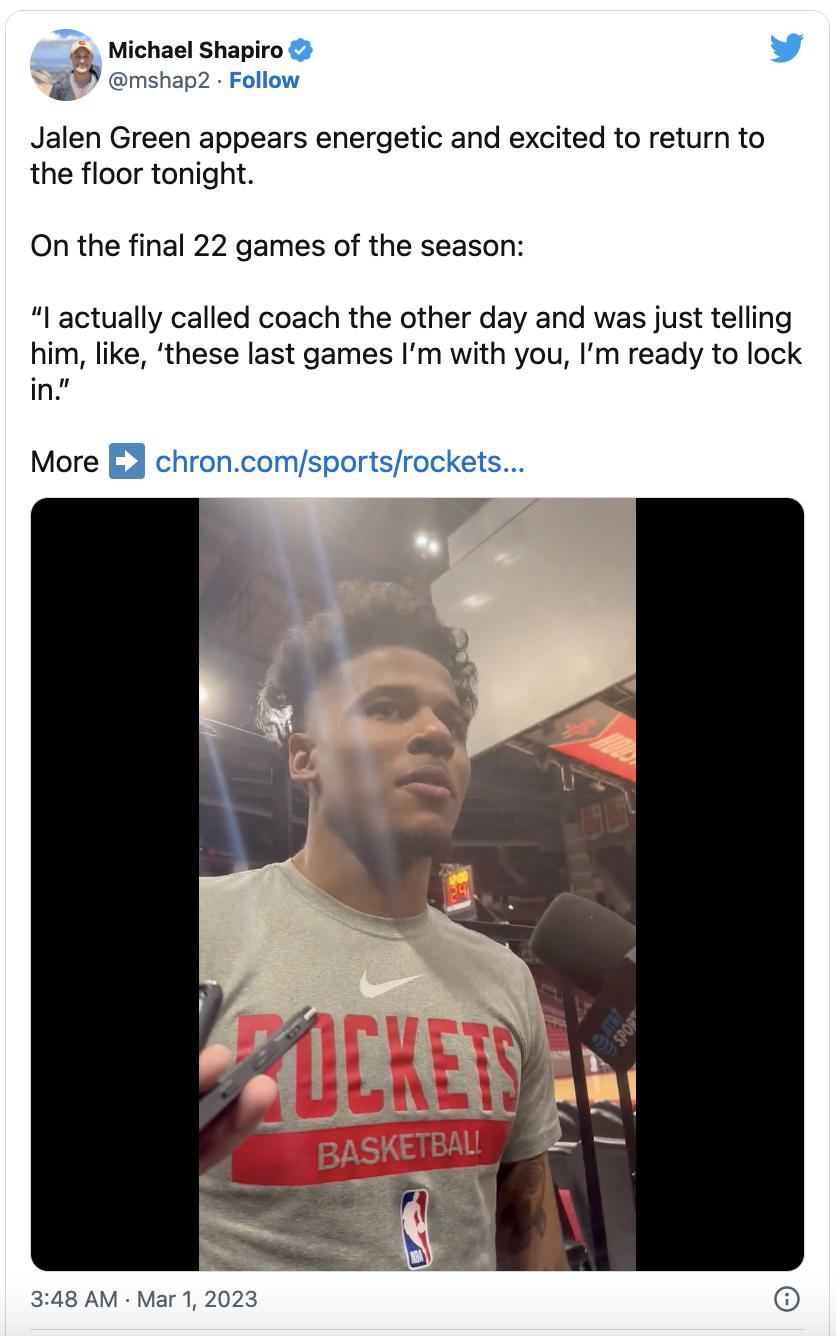The height and width of the screenshot is (1336, 836).
Task: Play the Jalen Green interview video
Action: (x=417, y=884)
